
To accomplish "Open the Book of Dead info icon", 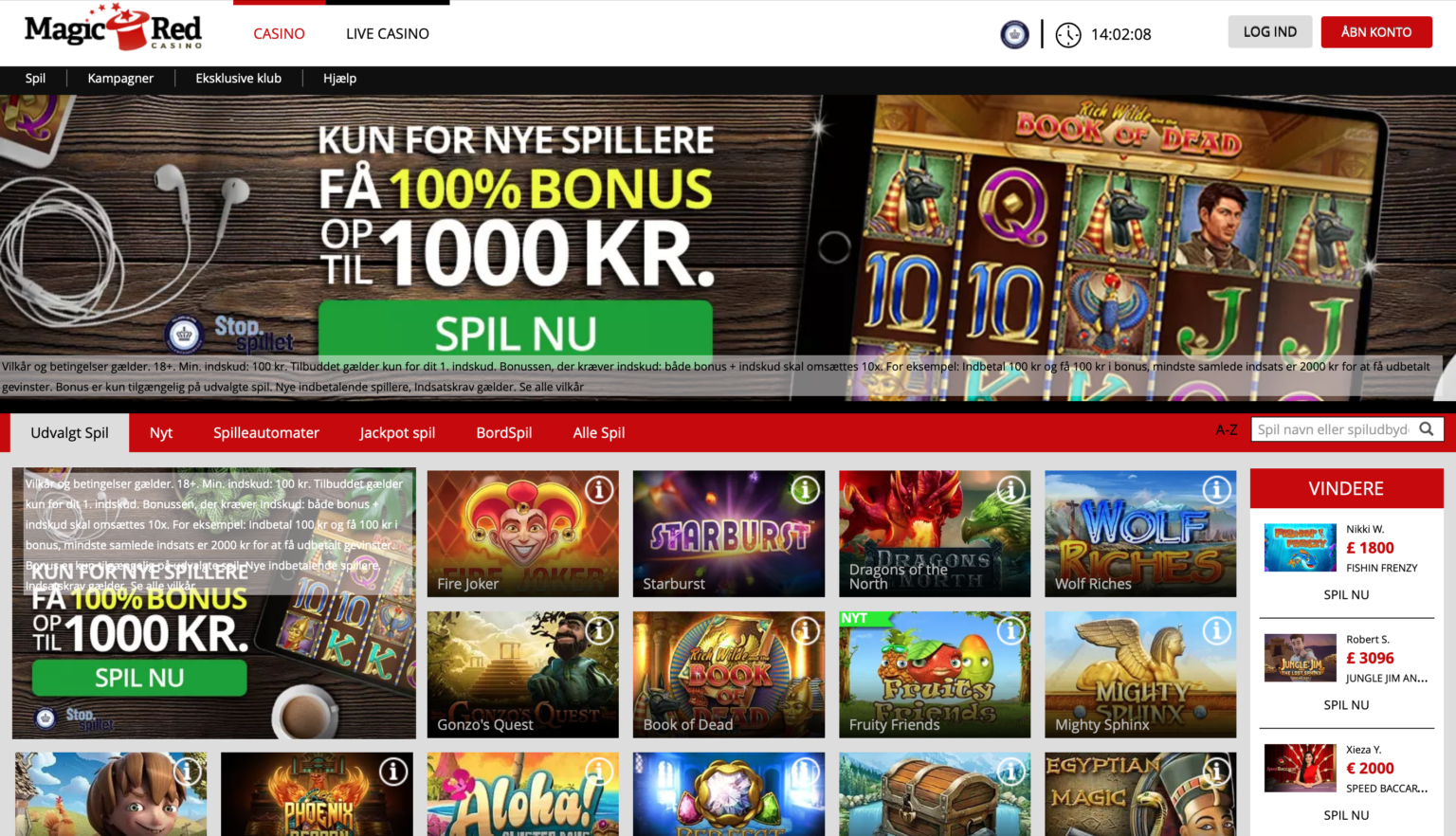I will pos(805,630).
